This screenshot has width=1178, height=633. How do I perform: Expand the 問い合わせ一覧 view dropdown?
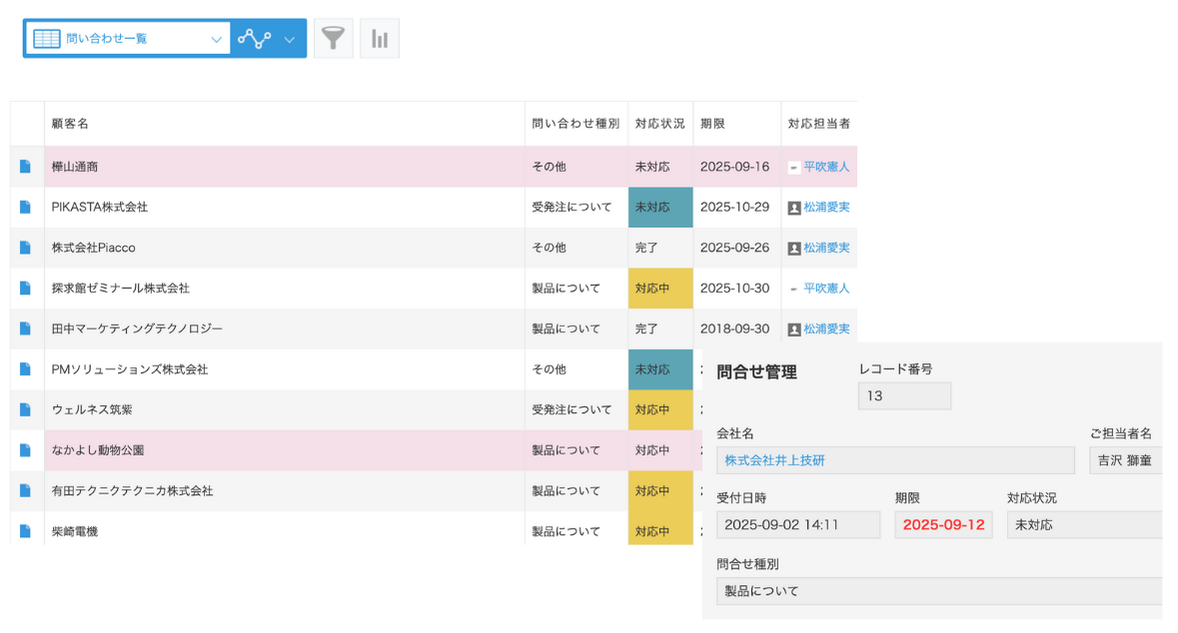click(x=216, y=39)
